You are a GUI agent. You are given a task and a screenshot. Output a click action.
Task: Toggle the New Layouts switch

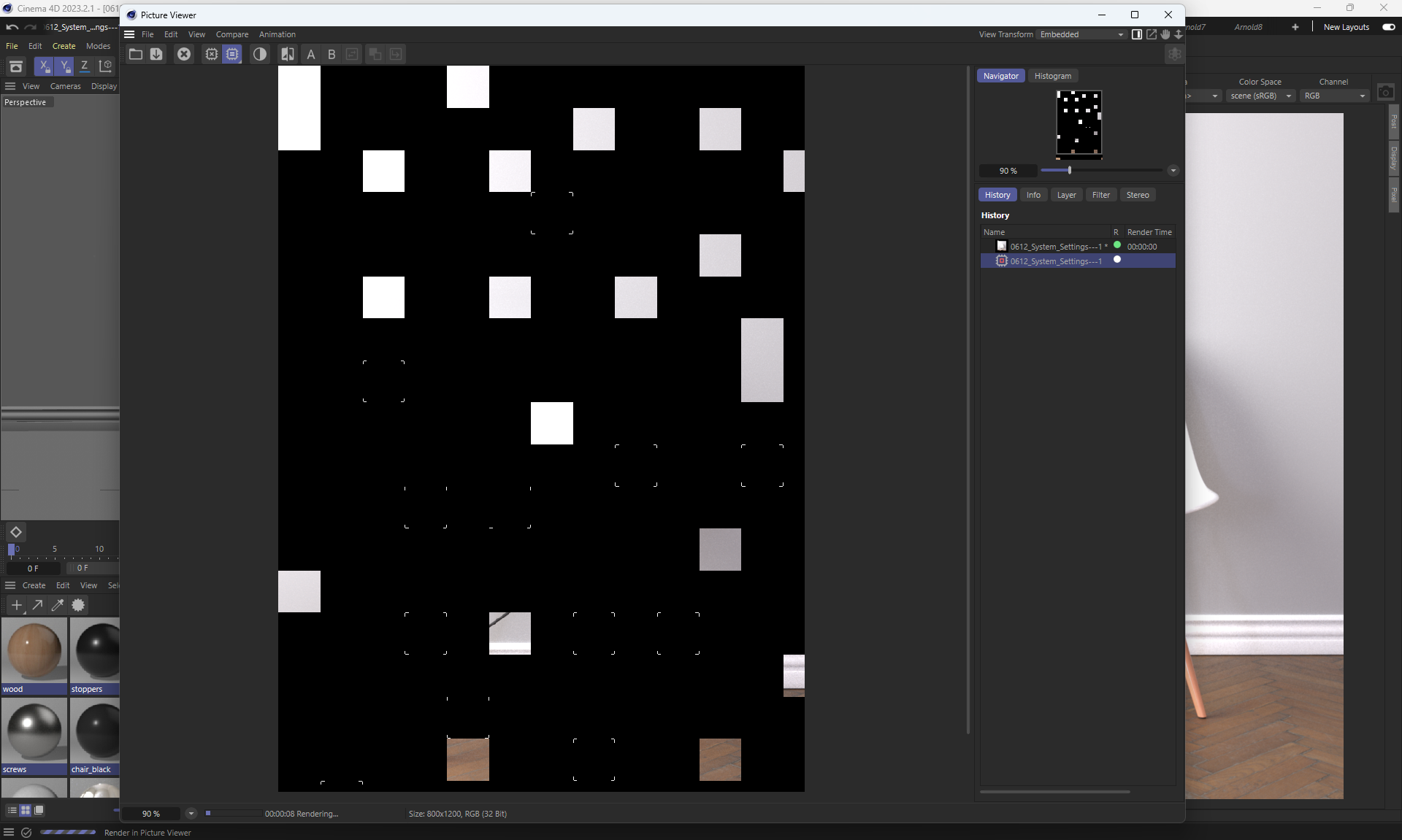pyautogui.click(x=1388, y=27)
